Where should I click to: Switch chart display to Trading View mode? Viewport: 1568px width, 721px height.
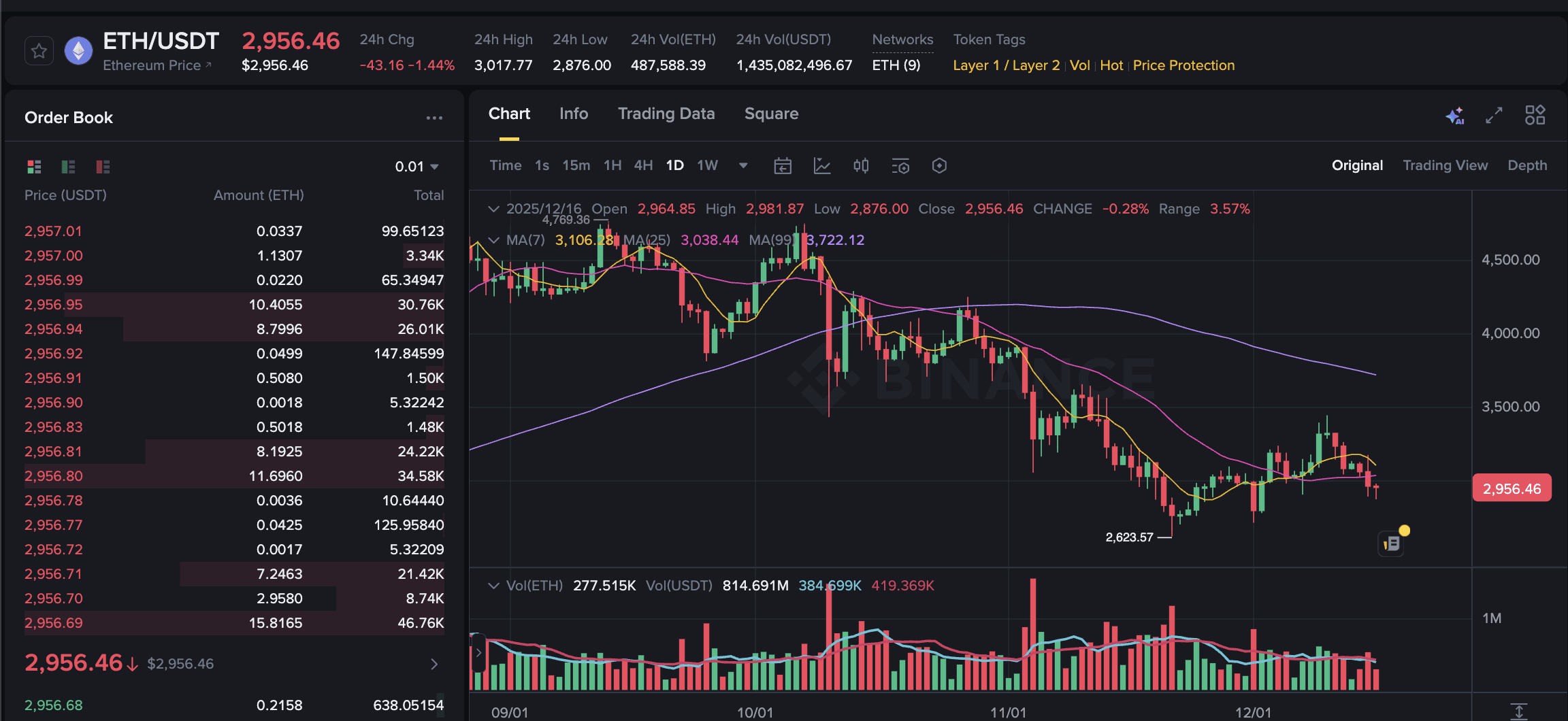pos(1445,165)
